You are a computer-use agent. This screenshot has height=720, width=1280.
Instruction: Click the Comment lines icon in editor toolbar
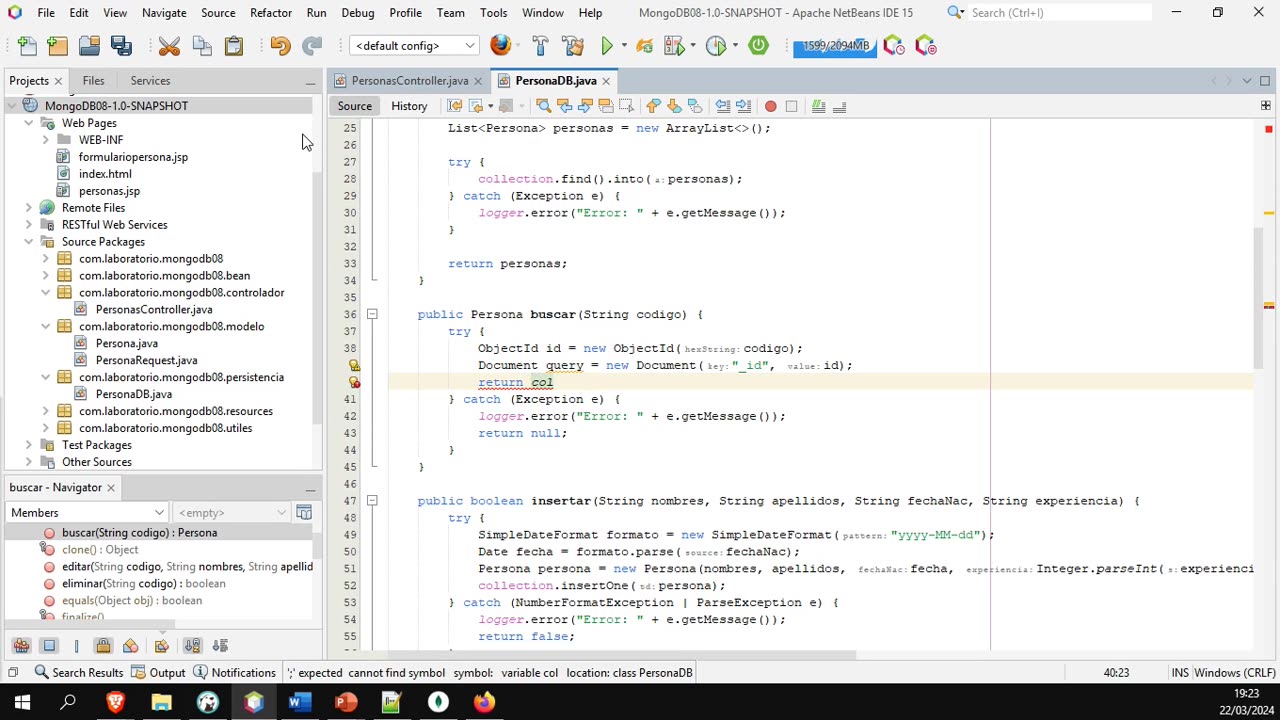coord(818,106)
